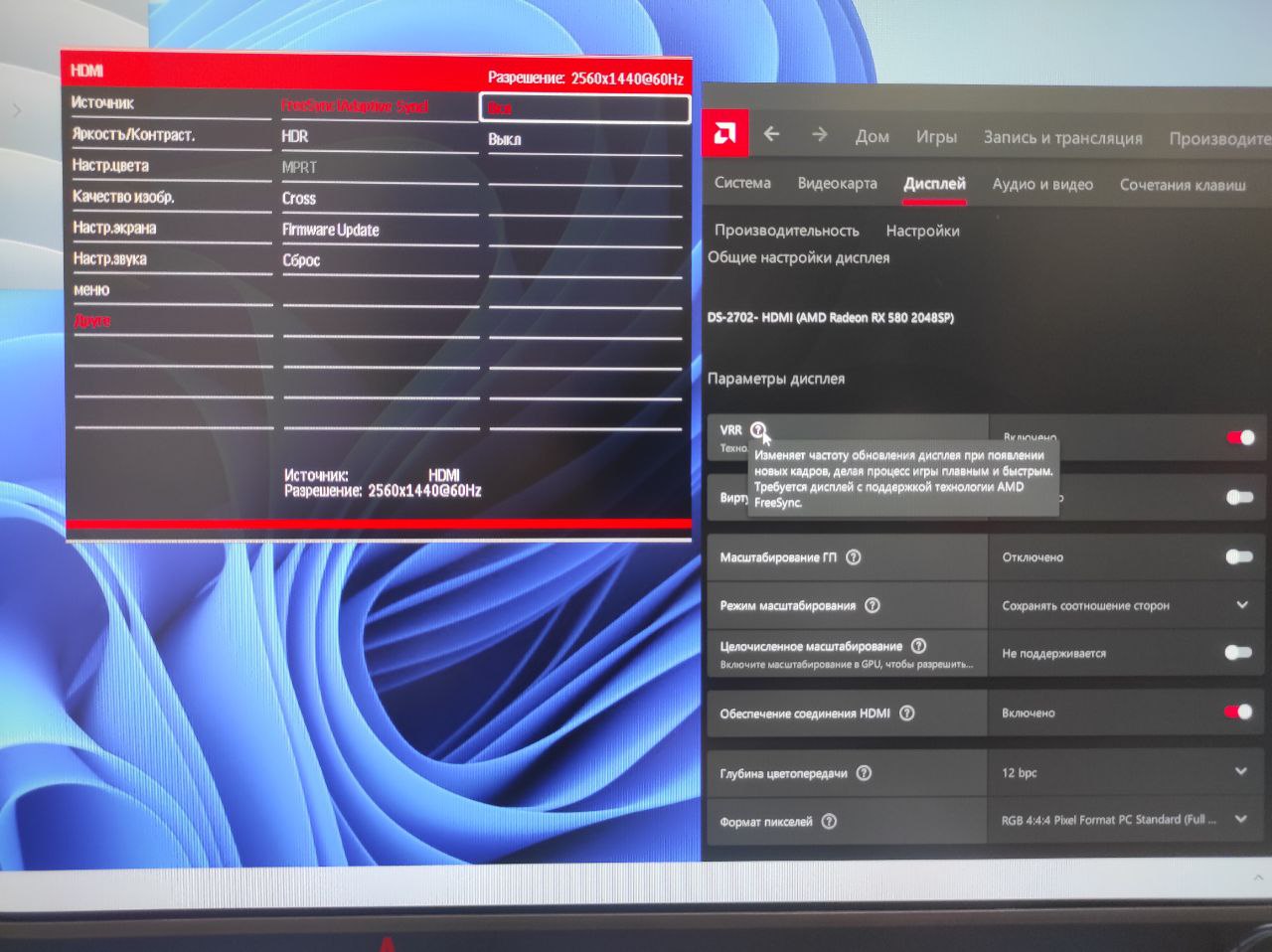Screen dimensions: 1272x952
Task: Open the Сочетания клавиш sub-tab
Action: point(1183,185)
